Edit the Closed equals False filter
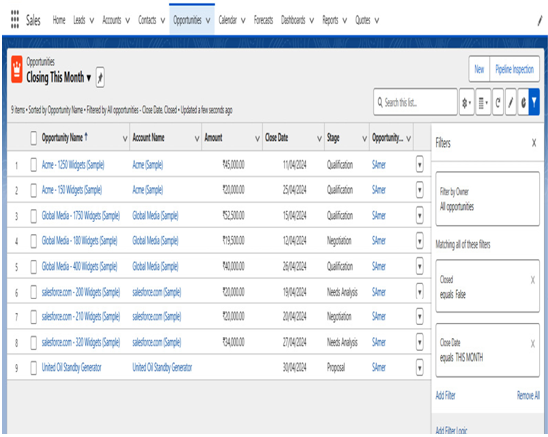 488,286
